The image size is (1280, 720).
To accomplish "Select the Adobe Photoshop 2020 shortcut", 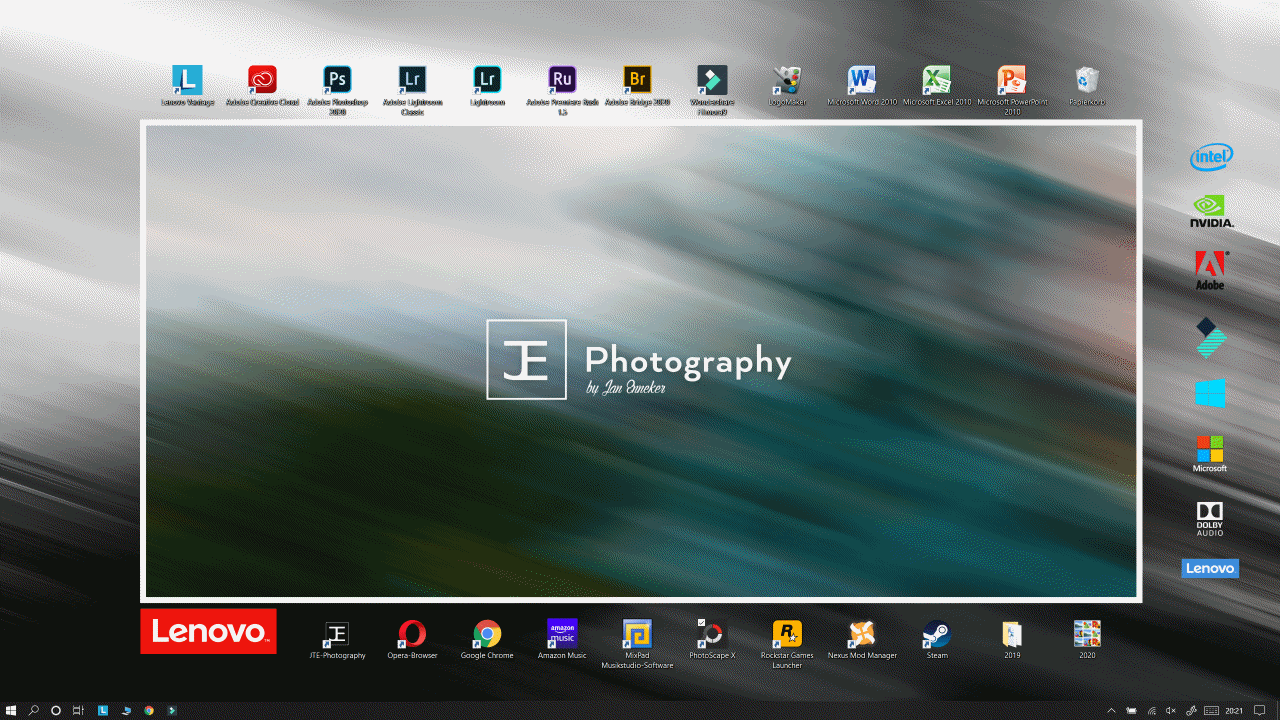I will pos(337,90).
